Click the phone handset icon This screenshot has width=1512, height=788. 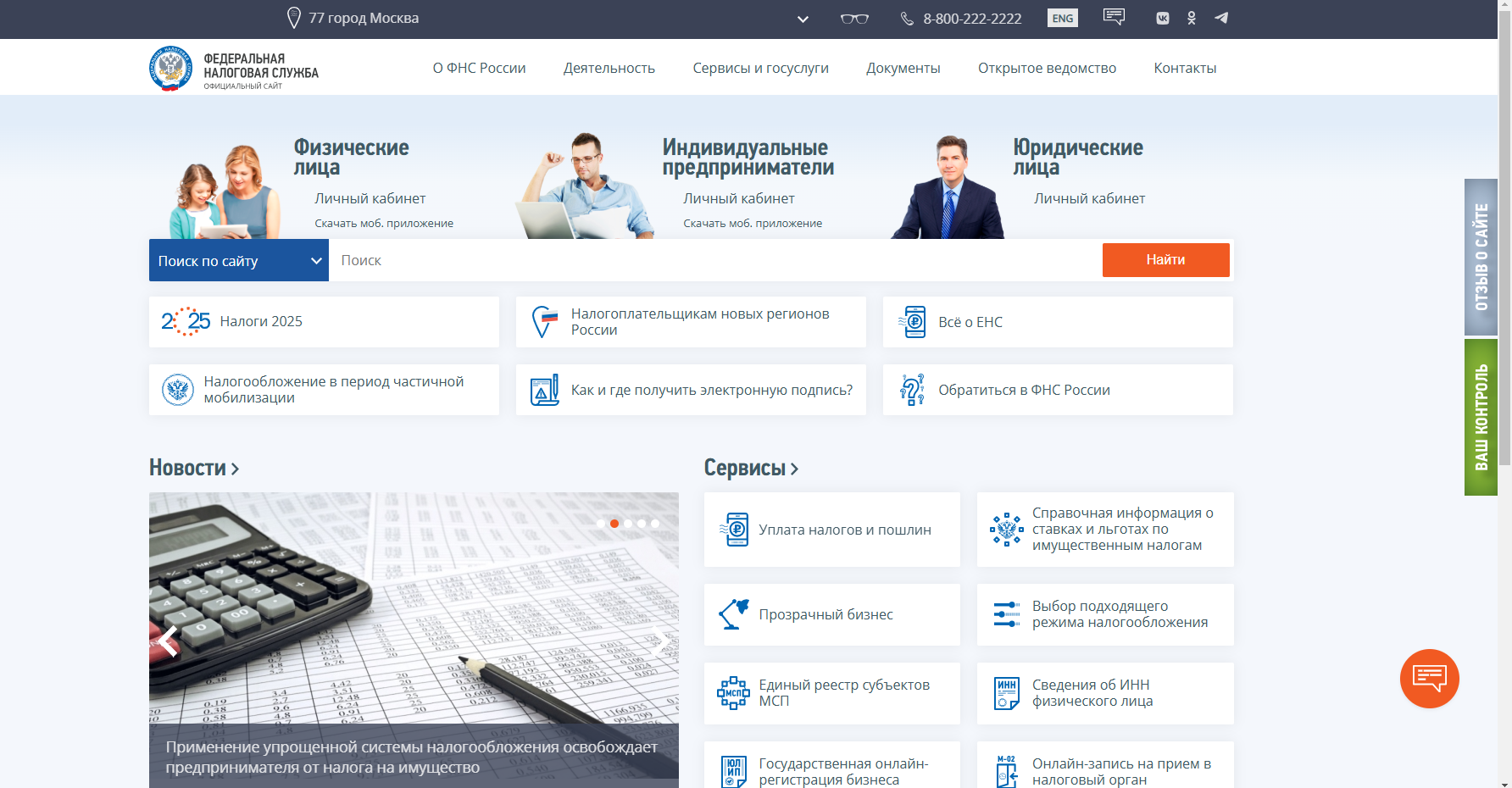[907, 19]
